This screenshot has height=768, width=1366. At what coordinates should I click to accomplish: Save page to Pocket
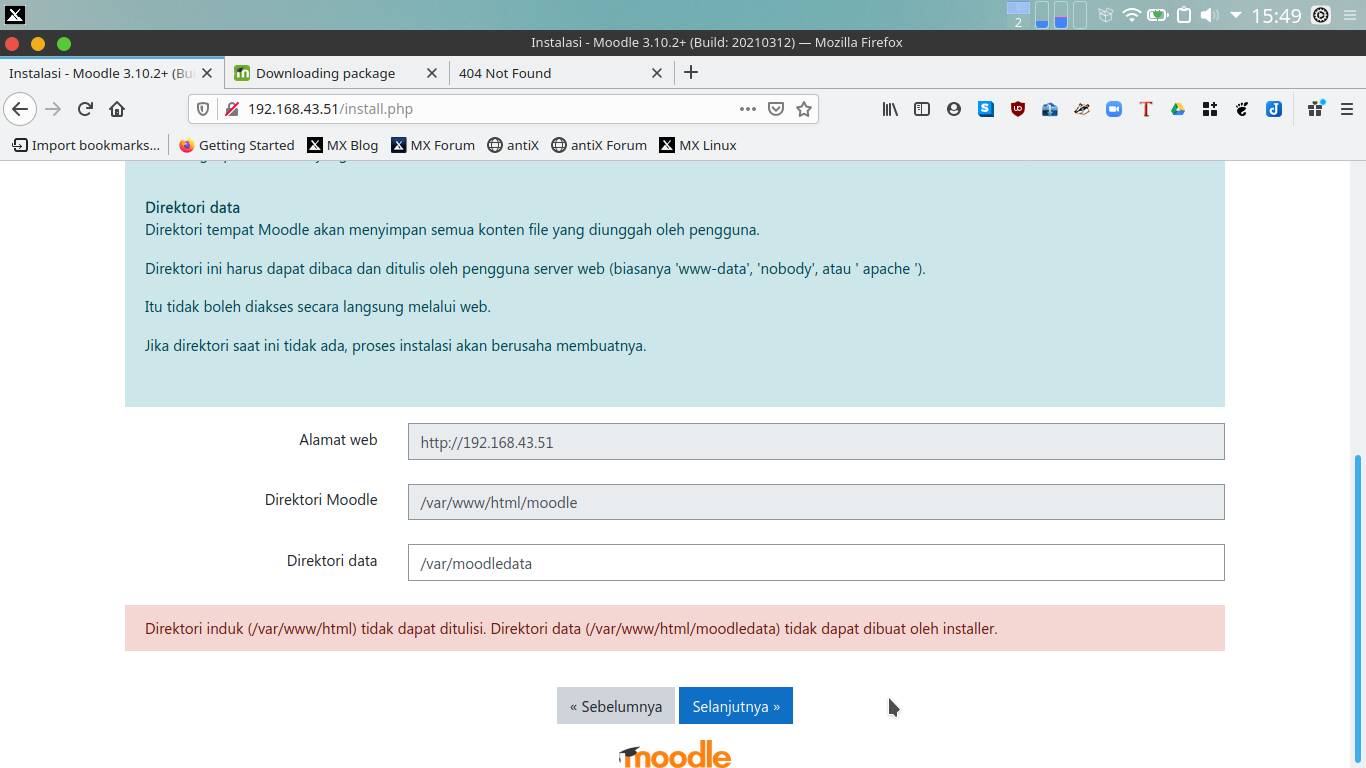[775, 109]
